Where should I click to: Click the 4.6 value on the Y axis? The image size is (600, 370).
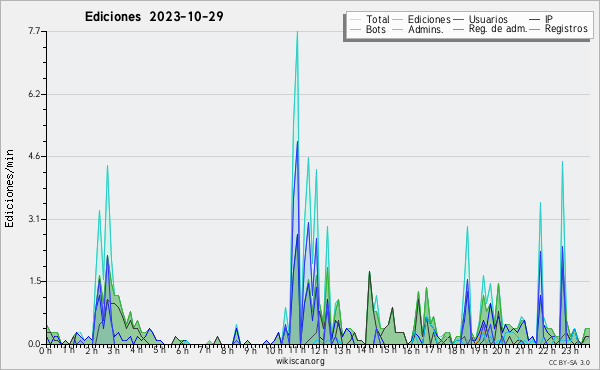click(34, 156)
